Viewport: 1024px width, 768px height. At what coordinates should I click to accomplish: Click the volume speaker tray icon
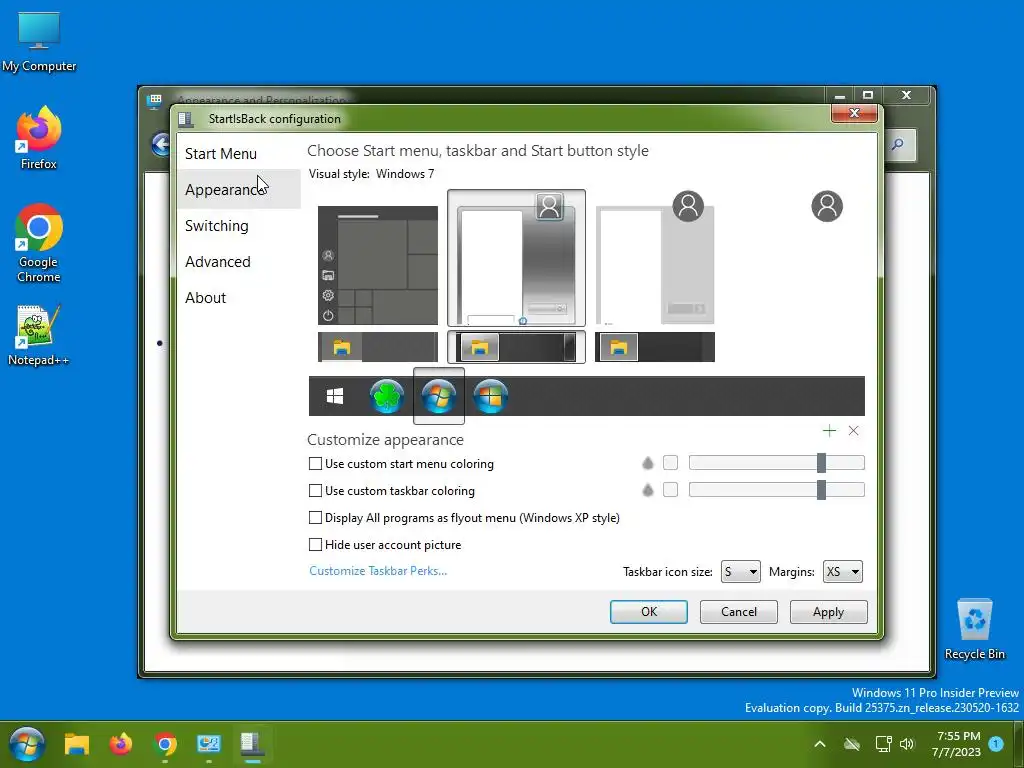click(906, 744)
